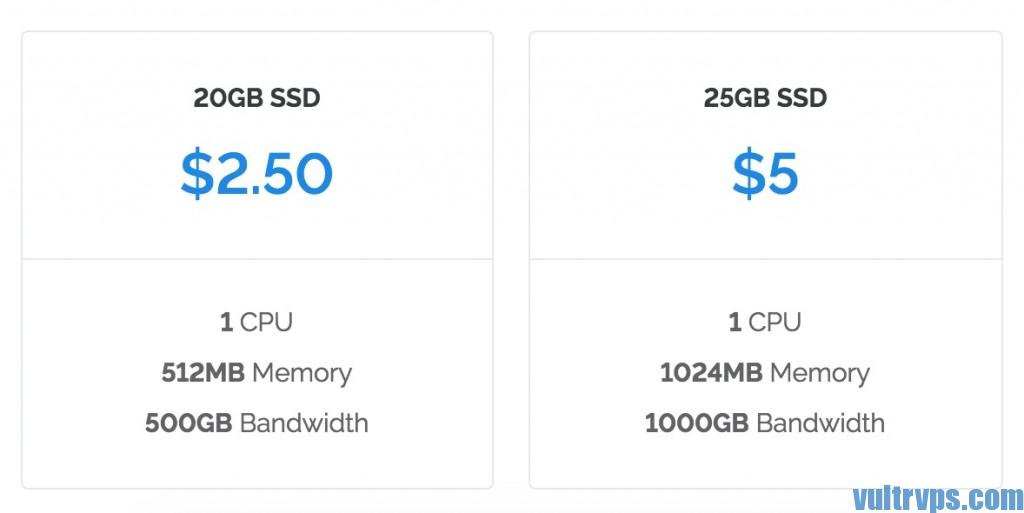Open the vultrvps.com watermark link
The image size is (1024, 513).
(938, 499)
